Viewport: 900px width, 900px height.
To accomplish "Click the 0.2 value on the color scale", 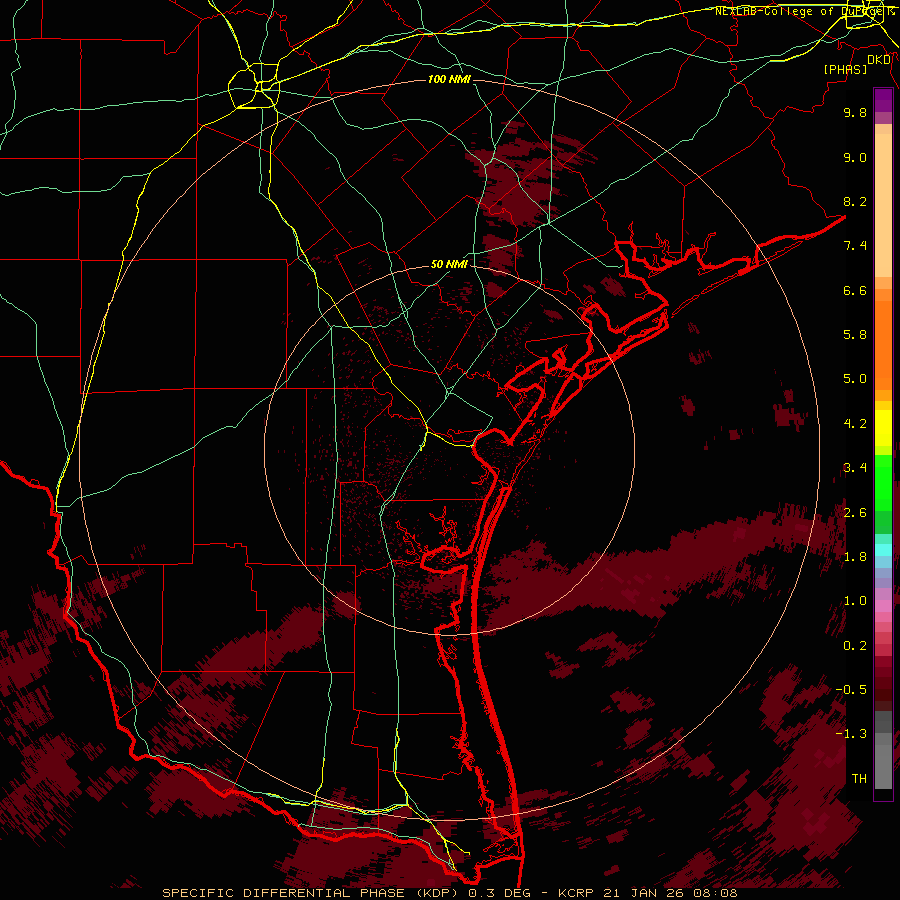I will click(x=855, y=646).
